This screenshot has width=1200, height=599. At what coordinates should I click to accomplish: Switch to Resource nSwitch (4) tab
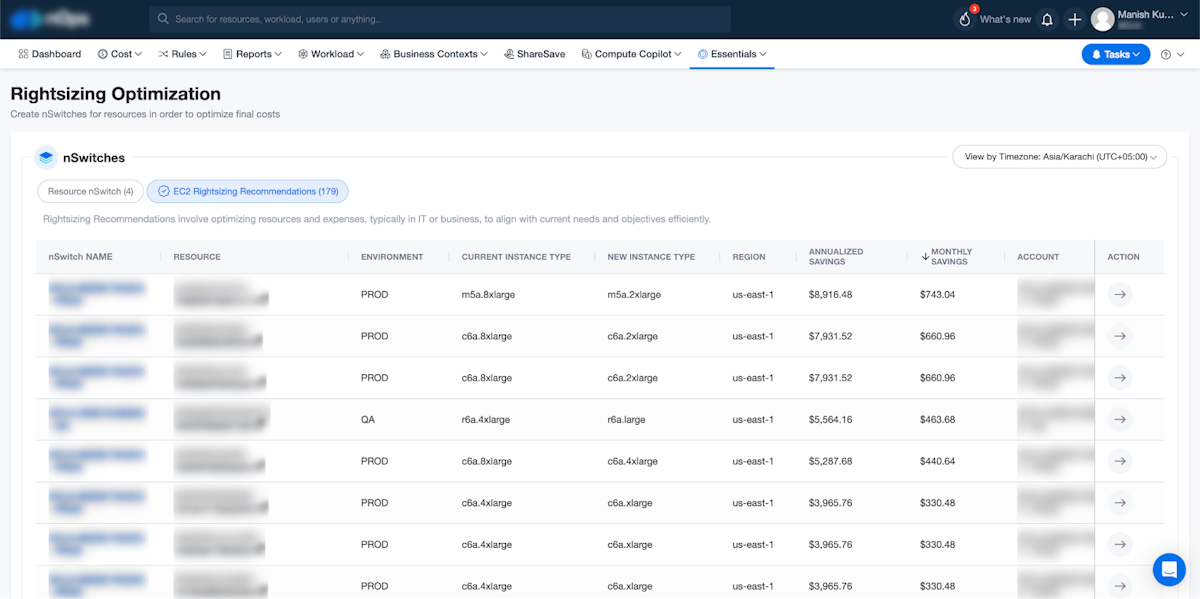click(90, 191)
